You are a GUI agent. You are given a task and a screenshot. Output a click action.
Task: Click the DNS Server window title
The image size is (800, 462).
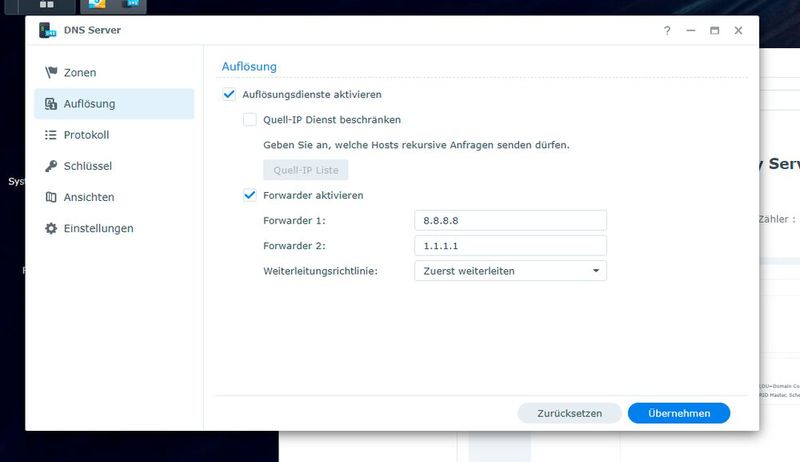coord(92,30)
